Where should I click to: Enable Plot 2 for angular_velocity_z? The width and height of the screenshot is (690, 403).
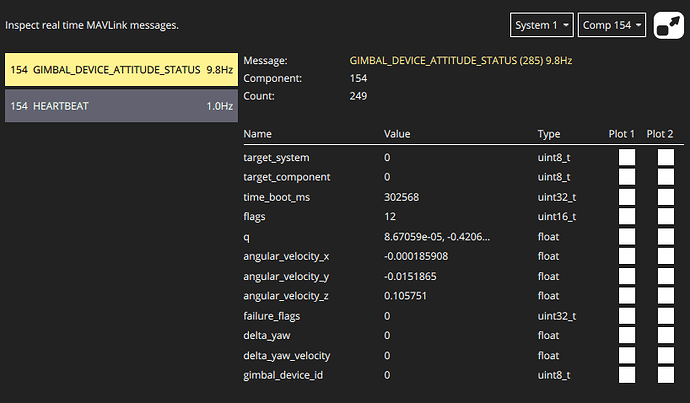(x=666, y=296)
